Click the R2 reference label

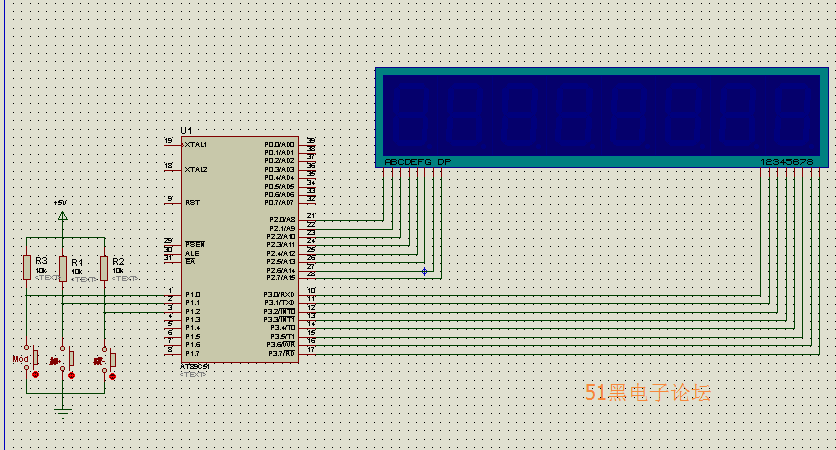[118, 261]
